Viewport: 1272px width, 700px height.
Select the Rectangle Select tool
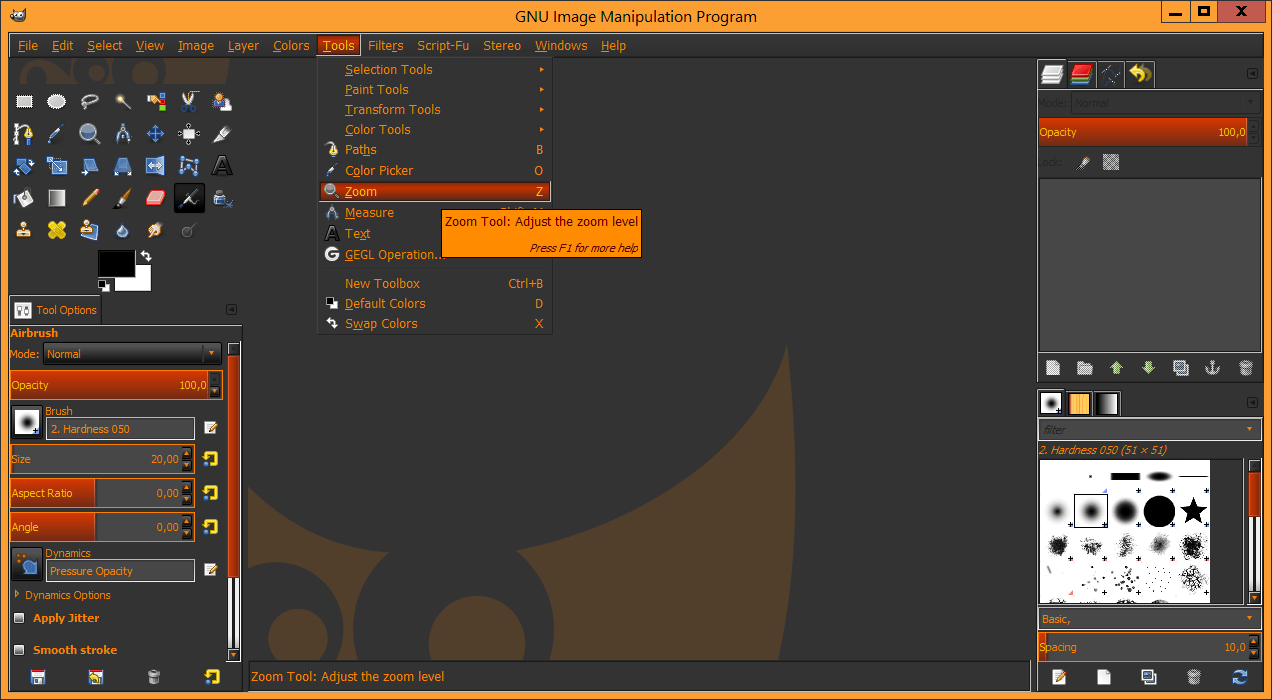(x=24, y=101)
